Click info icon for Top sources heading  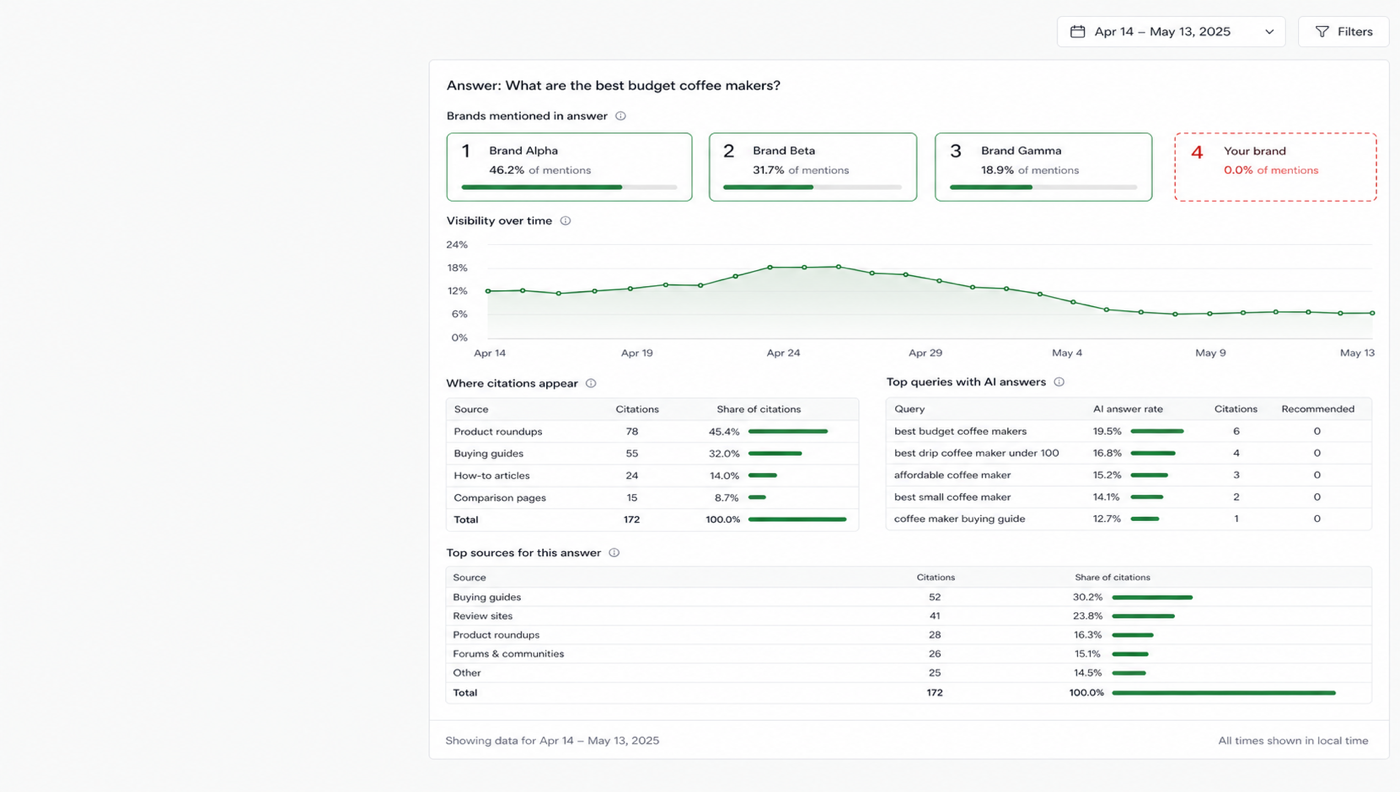614,553
